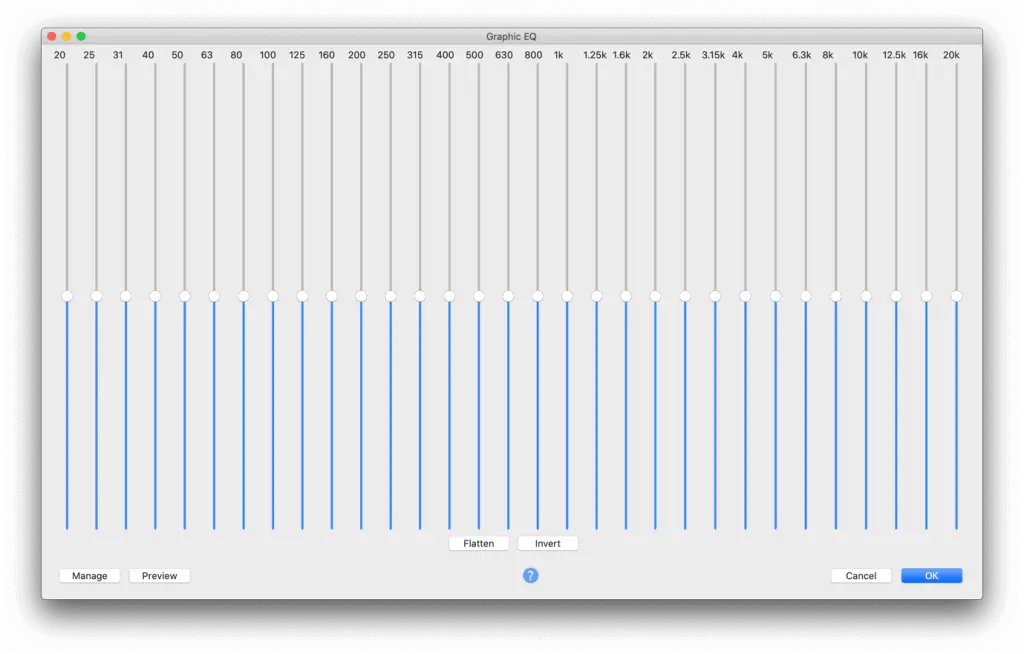
Task: Click the 6.3k slider handle
Action: pos(806,297)
